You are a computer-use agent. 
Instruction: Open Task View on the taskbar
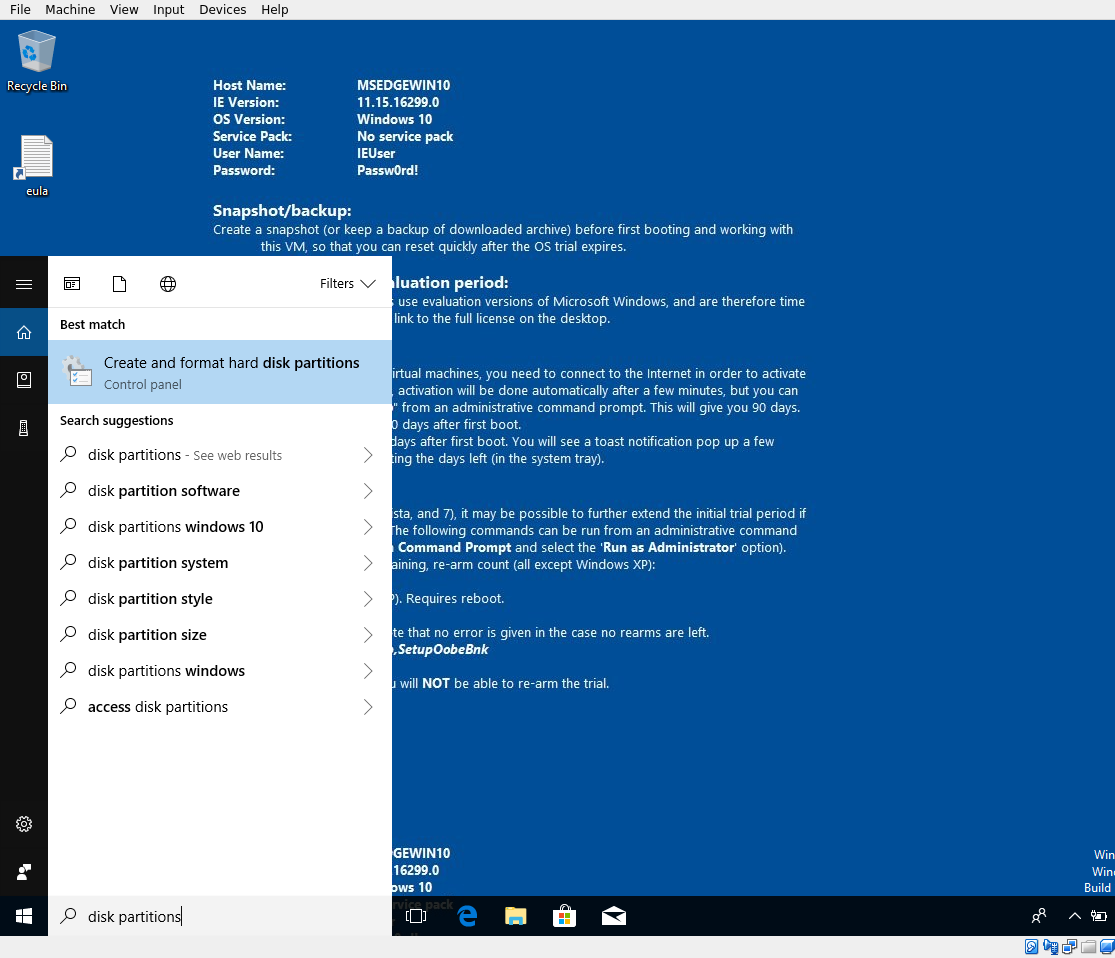416,916
